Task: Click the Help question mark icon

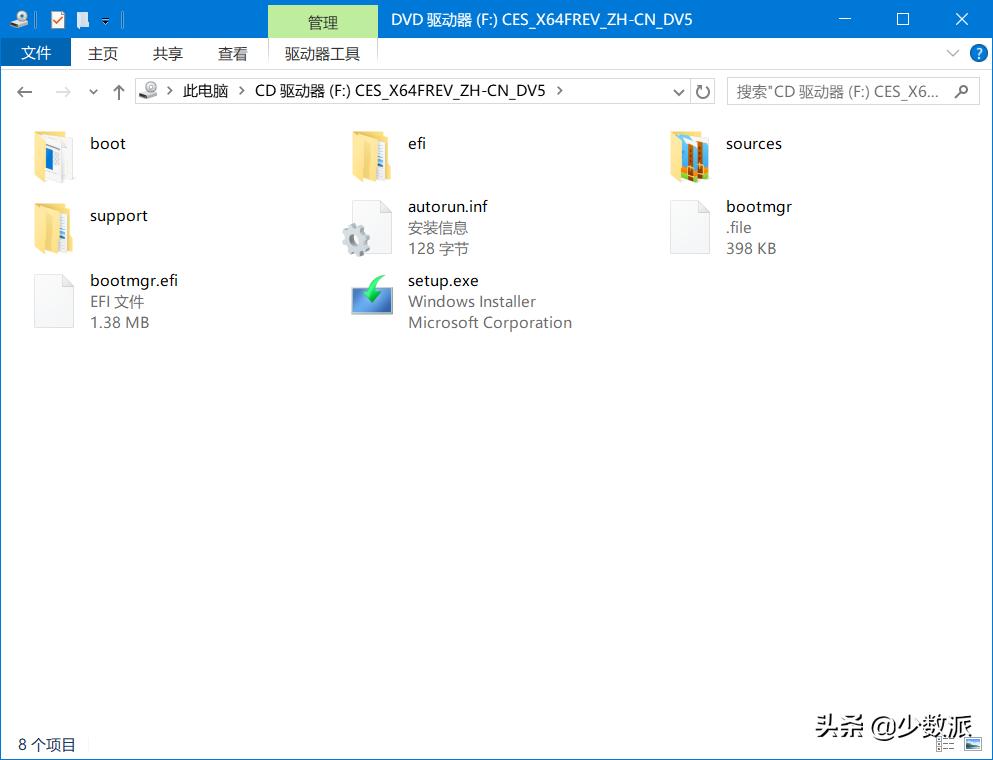Action: pos(978,54)
